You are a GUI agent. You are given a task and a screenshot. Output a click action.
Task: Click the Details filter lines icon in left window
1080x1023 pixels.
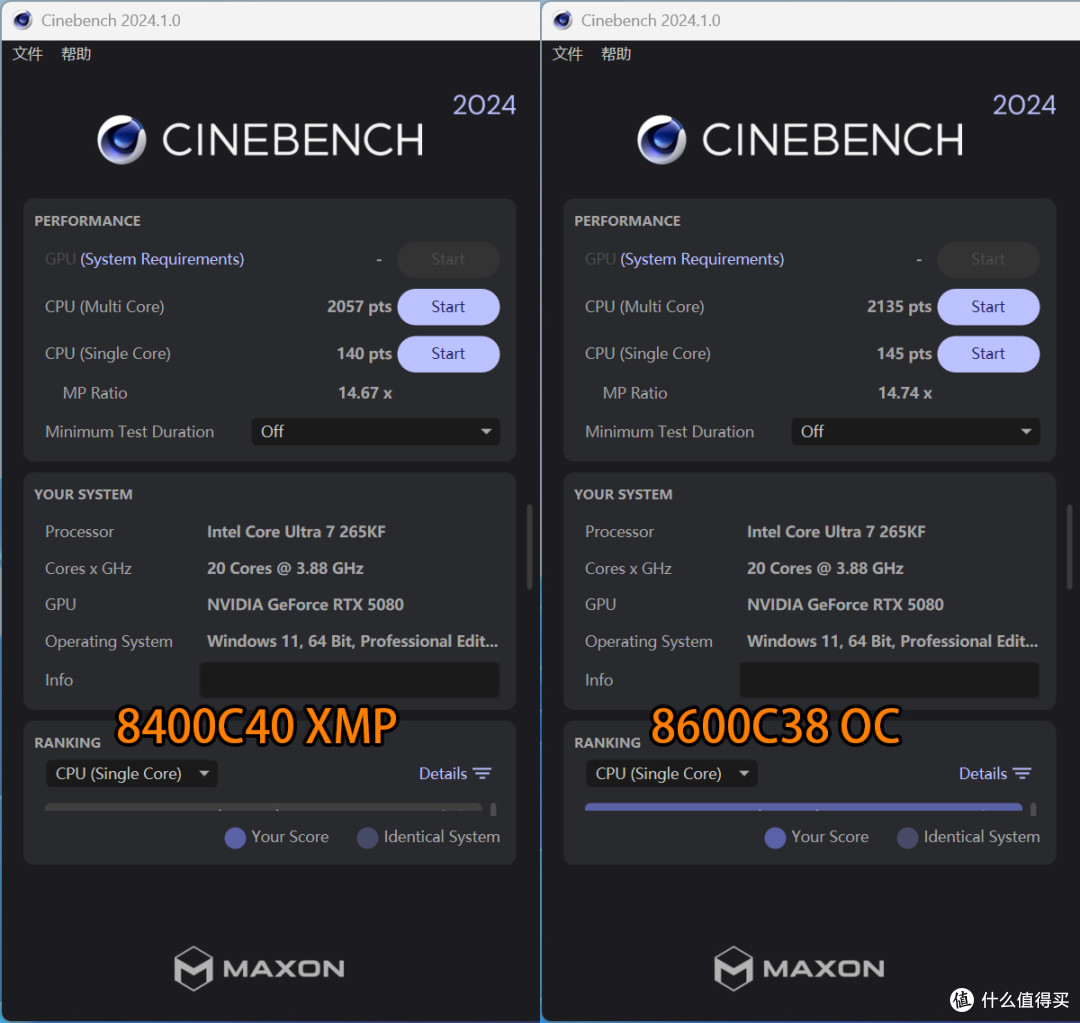(x=482, y=774)
